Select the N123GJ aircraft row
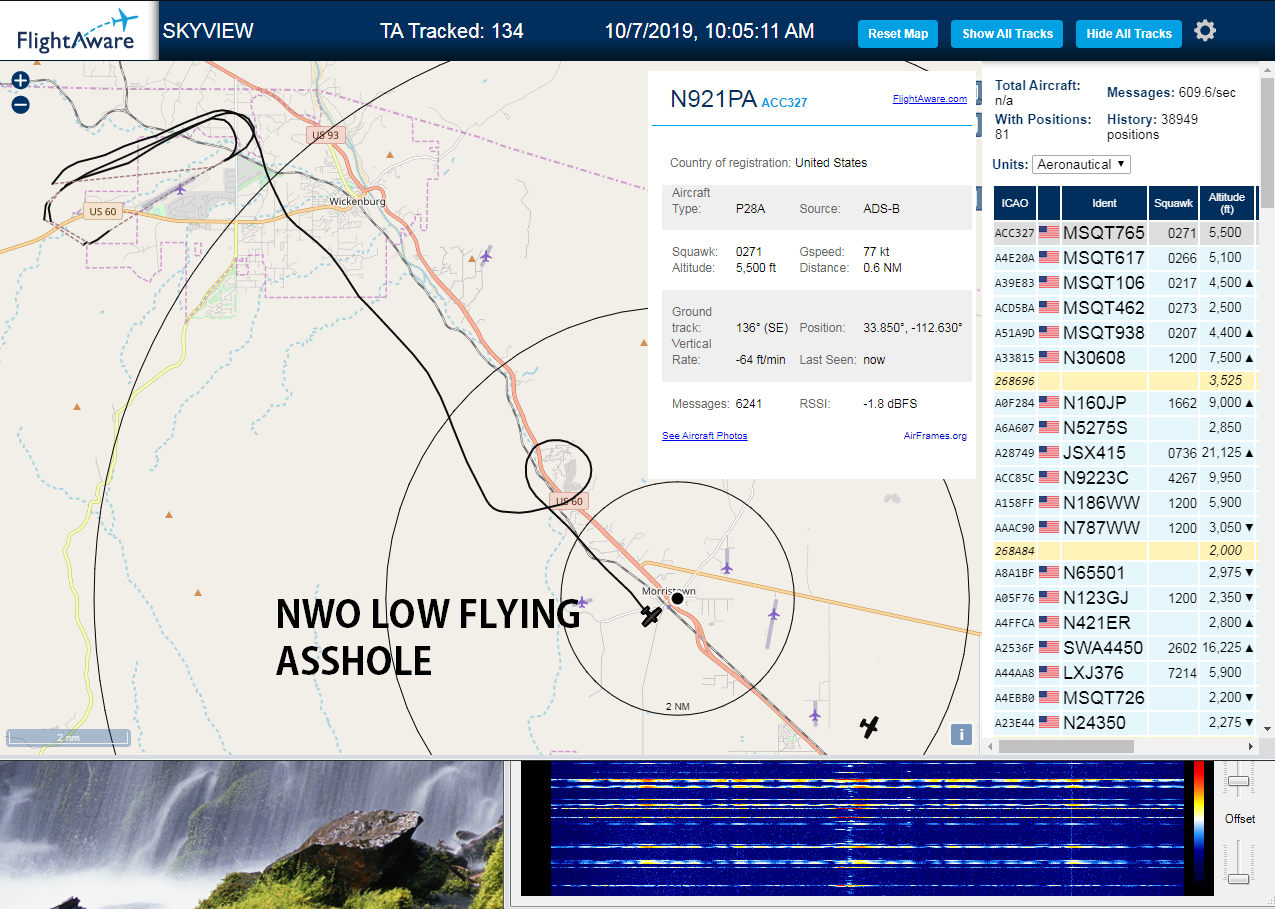Viewport: 1275px width, 909px height. [x=1124, y=598]
